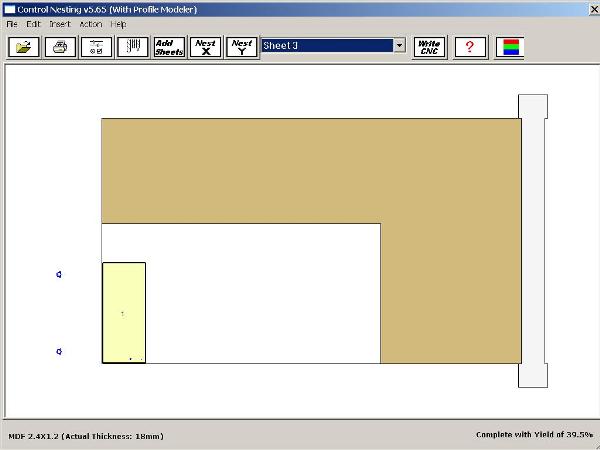Open the Action menu
The width and height of the screenshot is (600, 450).
point(90,23)
